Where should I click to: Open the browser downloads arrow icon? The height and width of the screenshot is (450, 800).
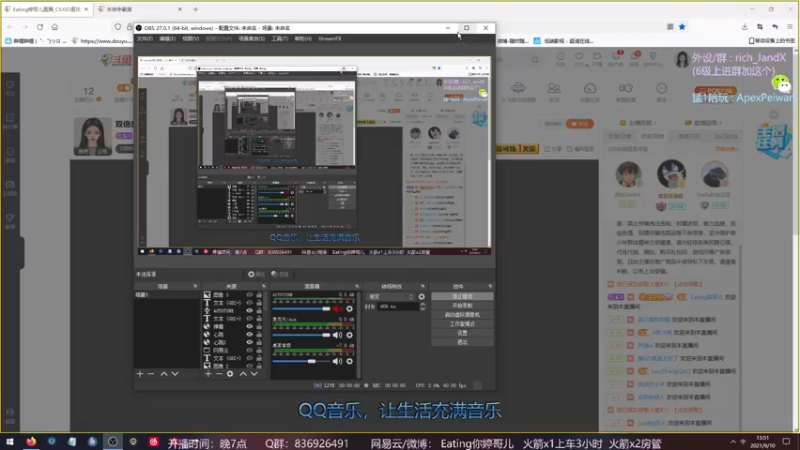744,27
